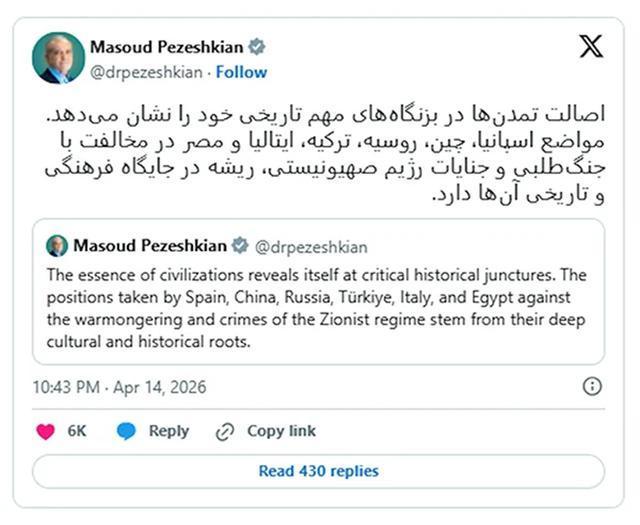Click the copy link chain icon

point(225,432)
